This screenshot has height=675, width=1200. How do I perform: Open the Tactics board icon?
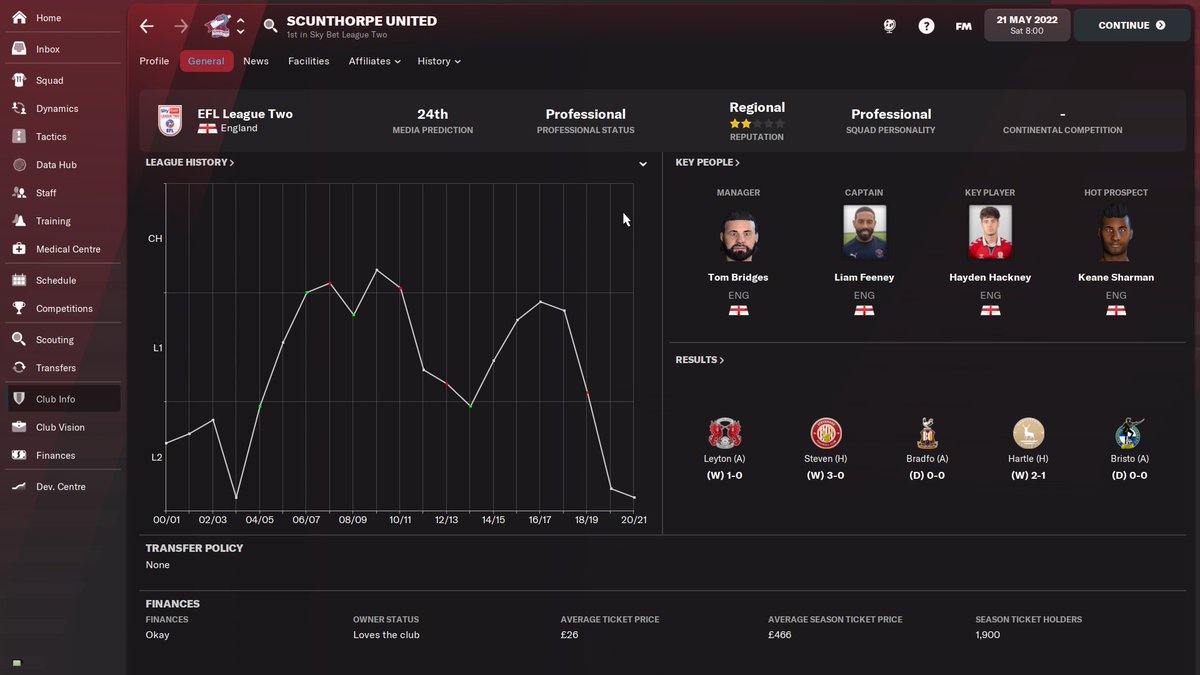tap(19, 136)
